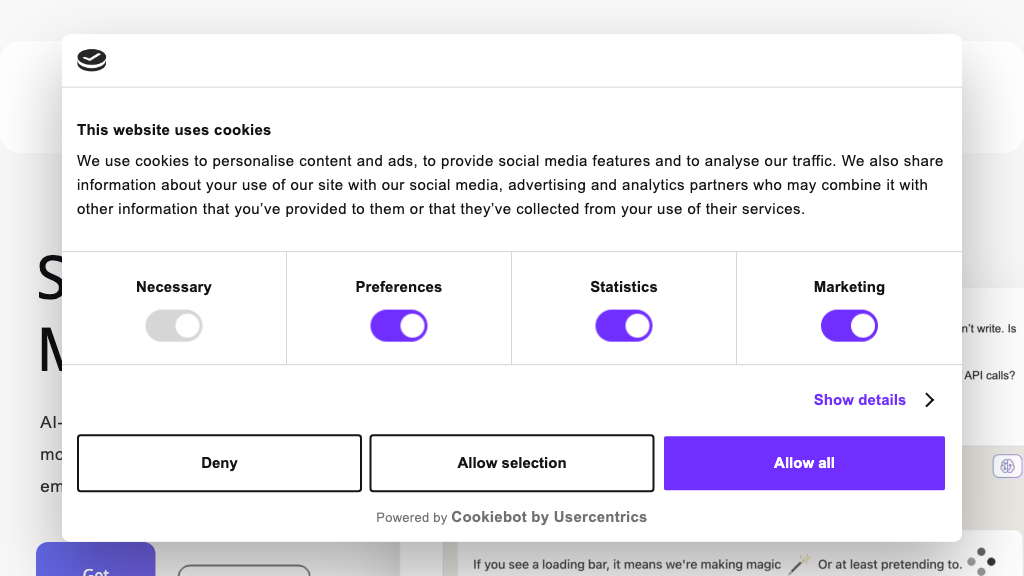
Task: Turn off the Statistics cookies switch
Action: tap(624, 326)
